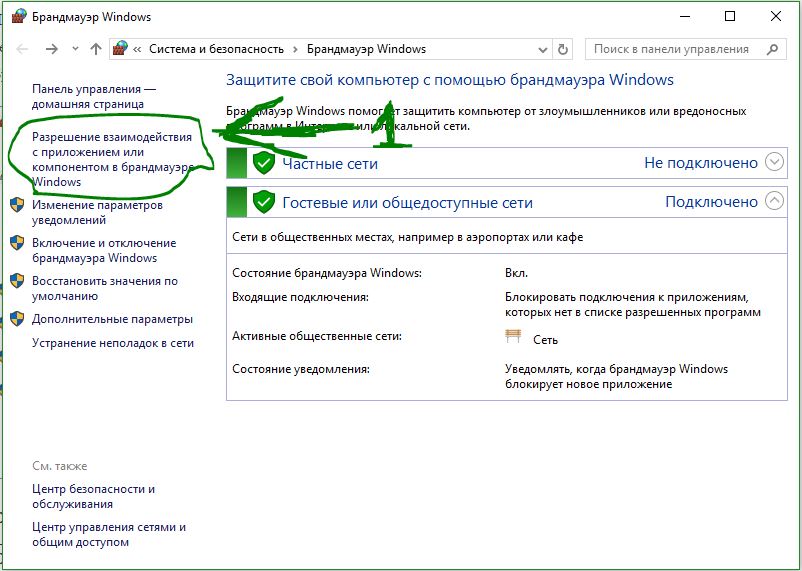This screenshot has width=802, height=571.
Task: Click 'См. также' section label
Action: click(x=60, y=466)
